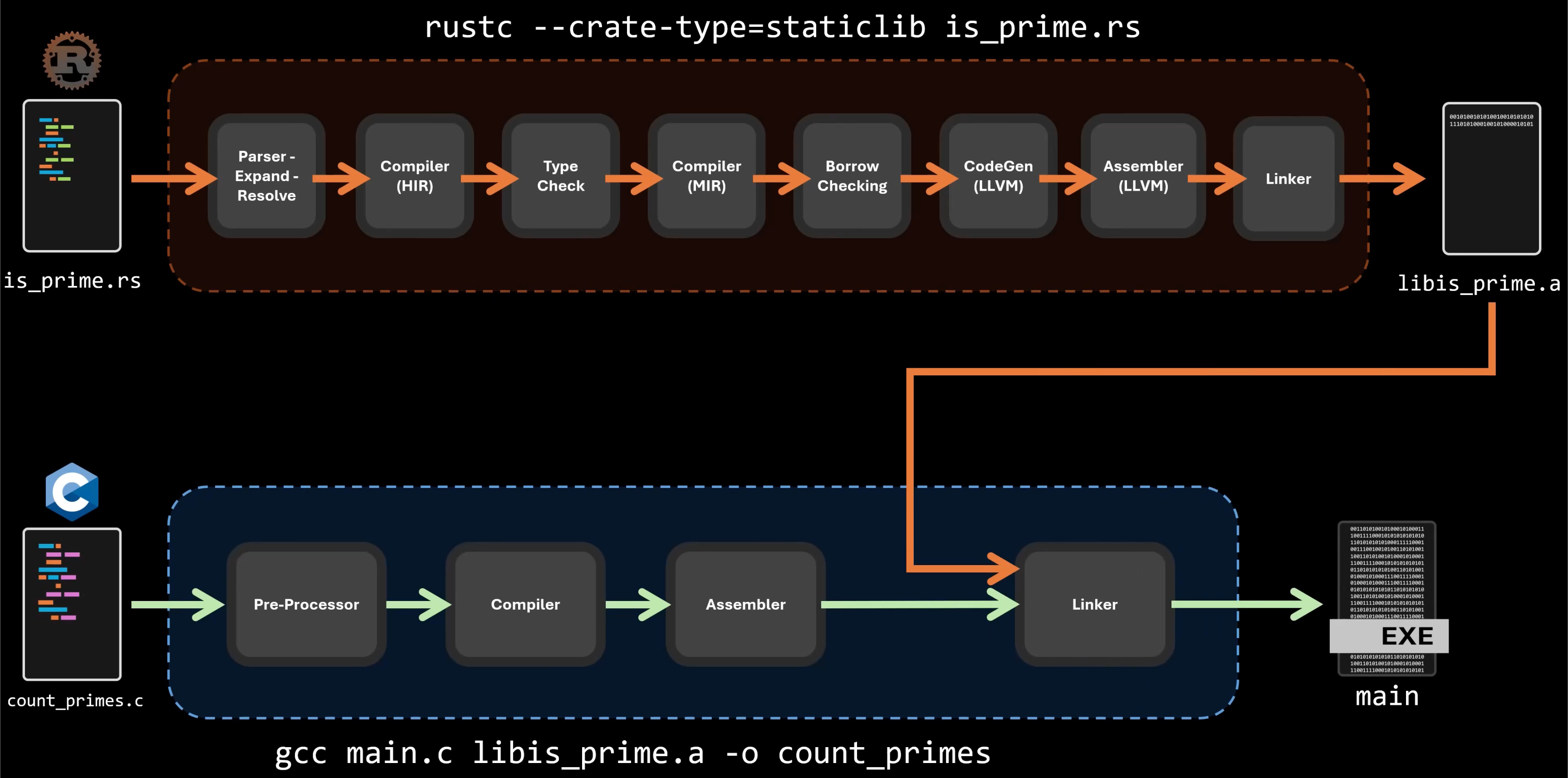Click the rustc --crate-type=staticlib command text

click(782, 27)
